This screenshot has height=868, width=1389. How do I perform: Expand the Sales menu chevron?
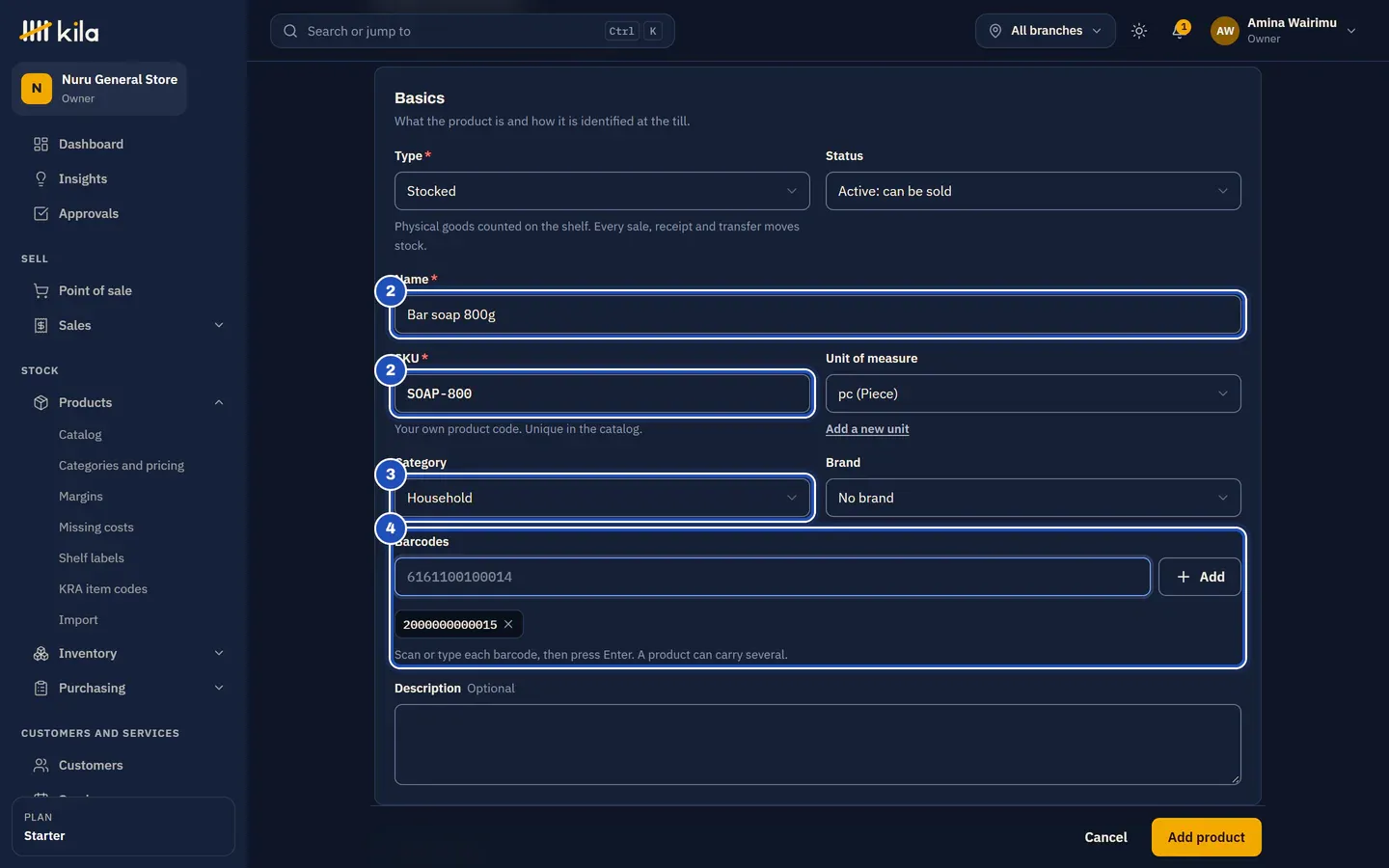tap(219, 326)
